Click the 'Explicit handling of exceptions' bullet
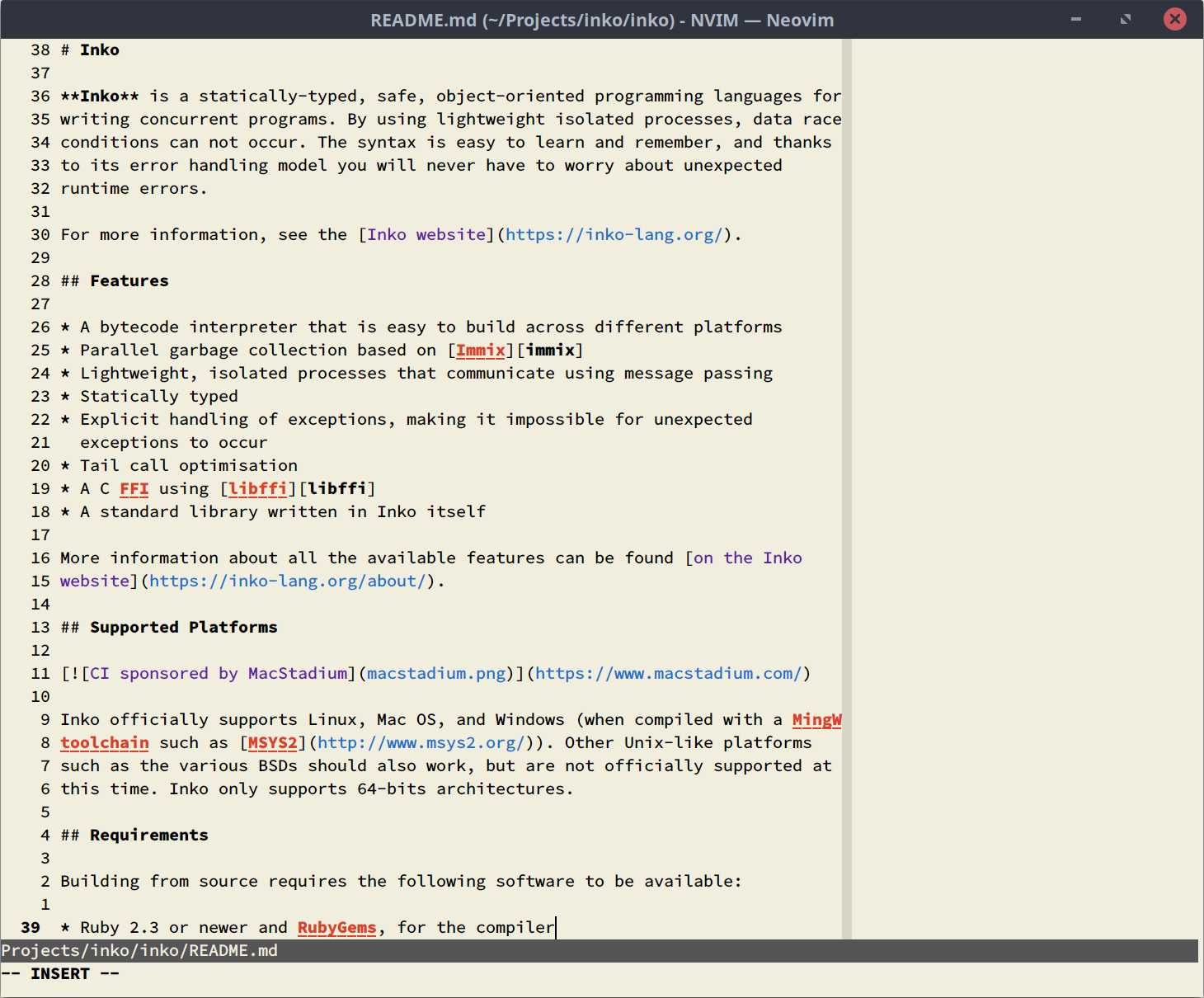The image size is (1204, 998). coord(407,419)
